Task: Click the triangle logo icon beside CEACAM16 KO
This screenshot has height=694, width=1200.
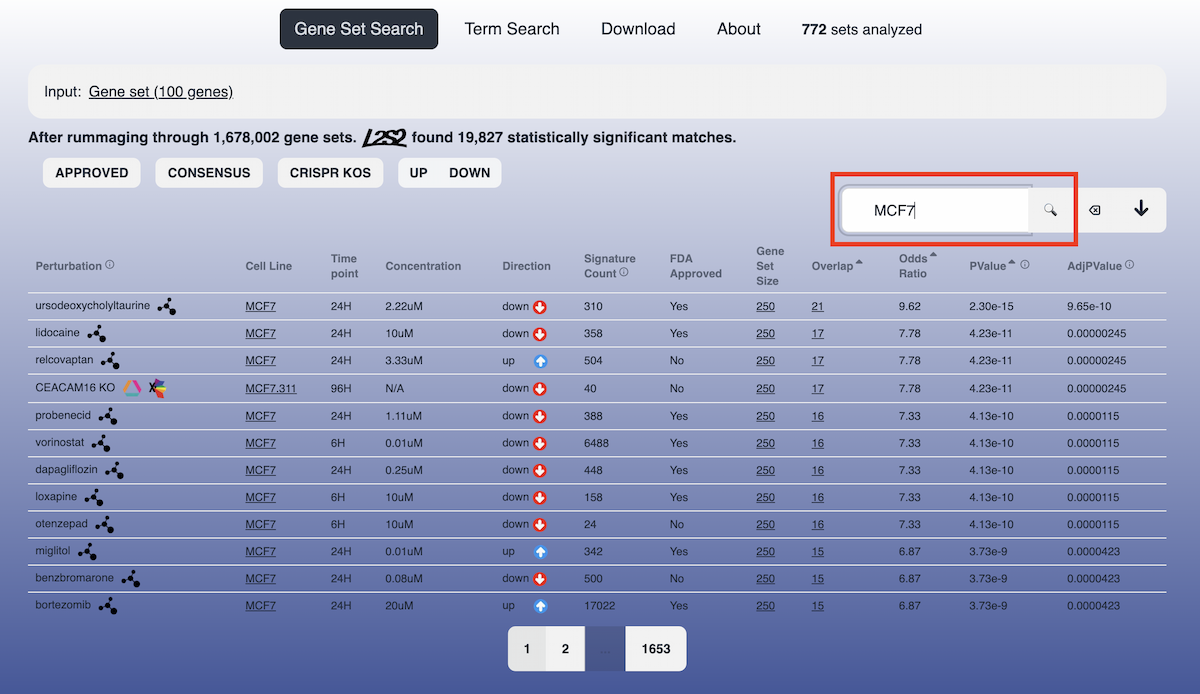Action: tap(132, 388)
